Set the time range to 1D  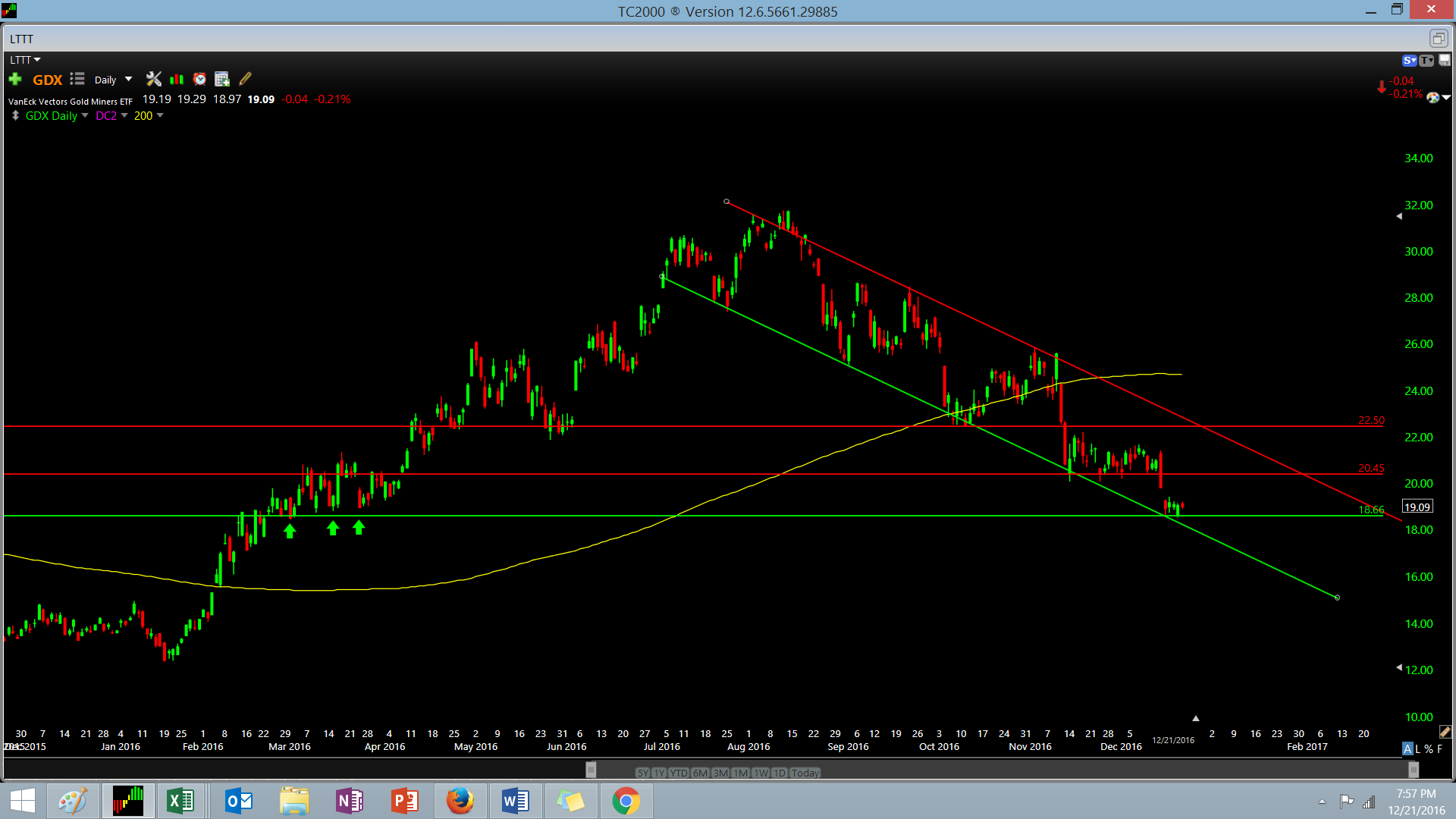(x=780, y=773)
